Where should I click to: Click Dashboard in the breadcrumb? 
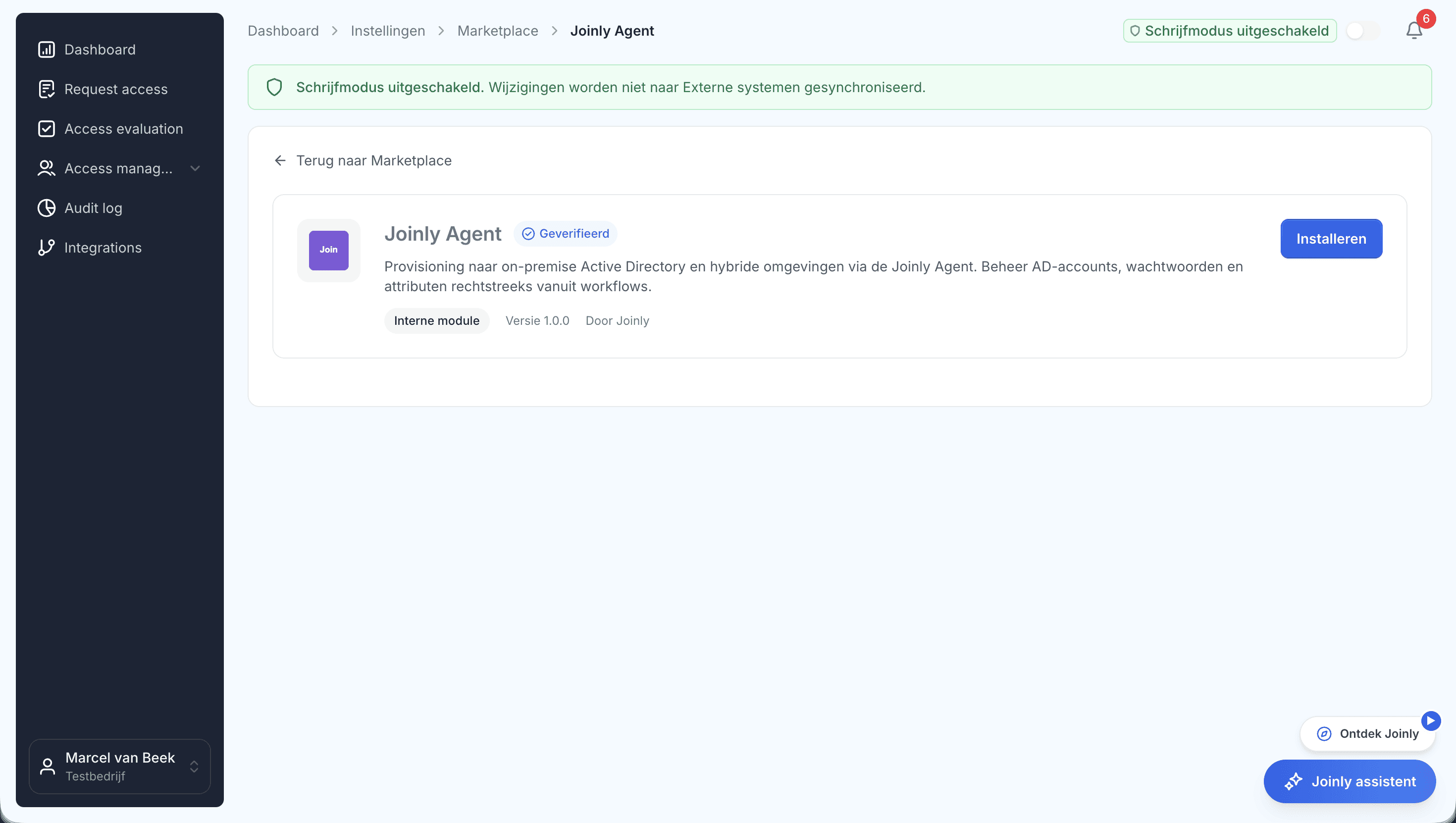click(x=283, y=31)
